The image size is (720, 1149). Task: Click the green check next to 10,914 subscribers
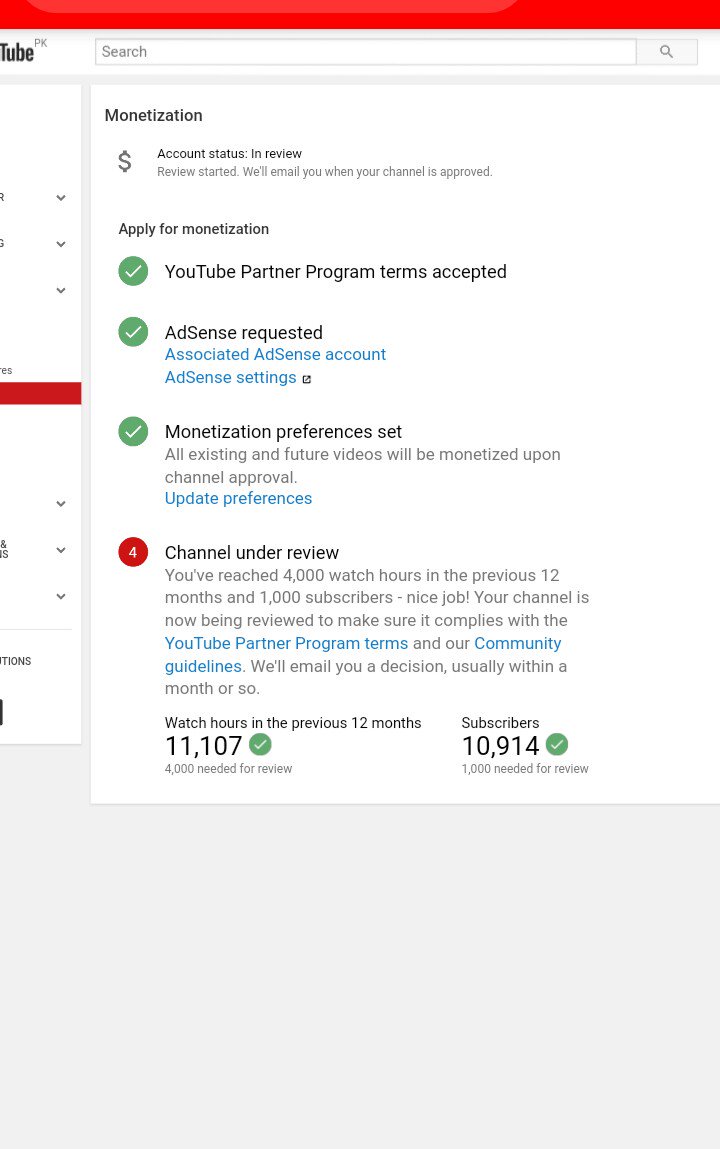[557, 745]
